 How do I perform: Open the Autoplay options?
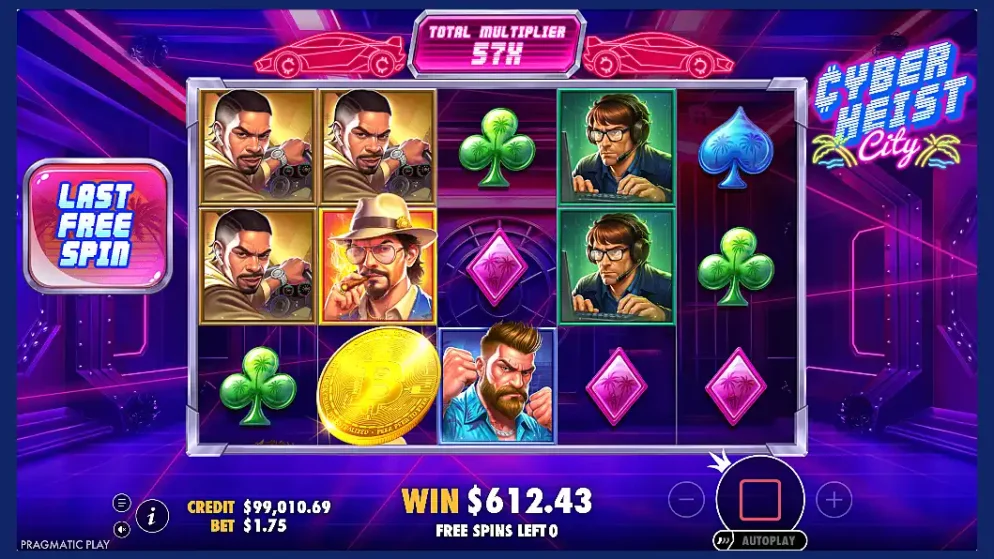pyautogui.click(x=768, y=541)
